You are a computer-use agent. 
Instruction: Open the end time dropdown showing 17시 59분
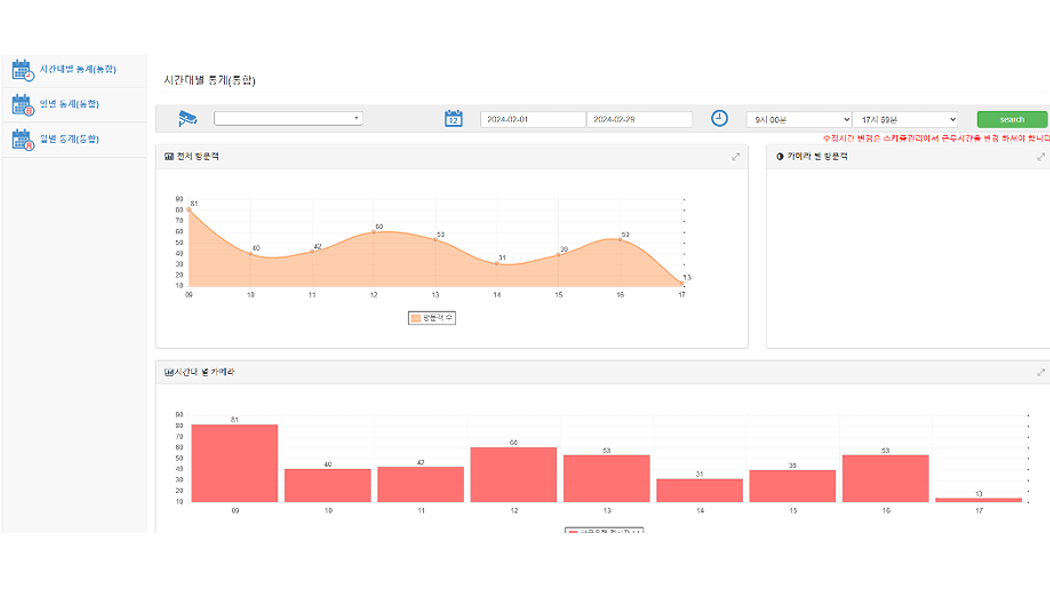point(905,119)
